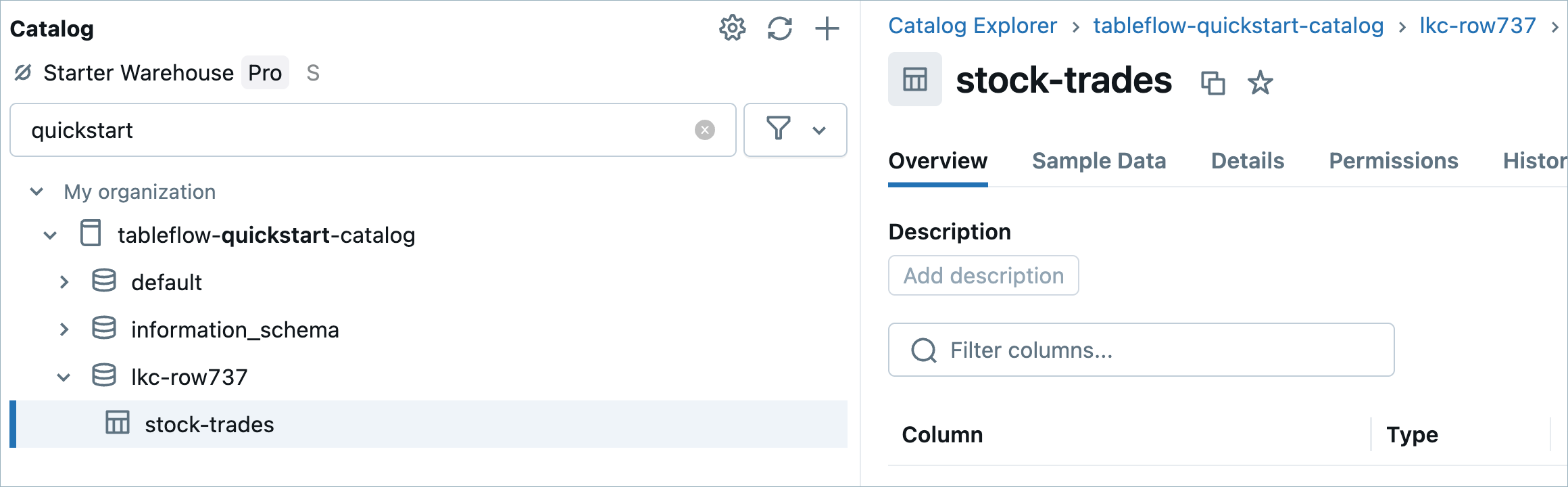Screen dimensions: 1568x487
Task: Click the plus icon to add catalog item
Action: (827, 28)
